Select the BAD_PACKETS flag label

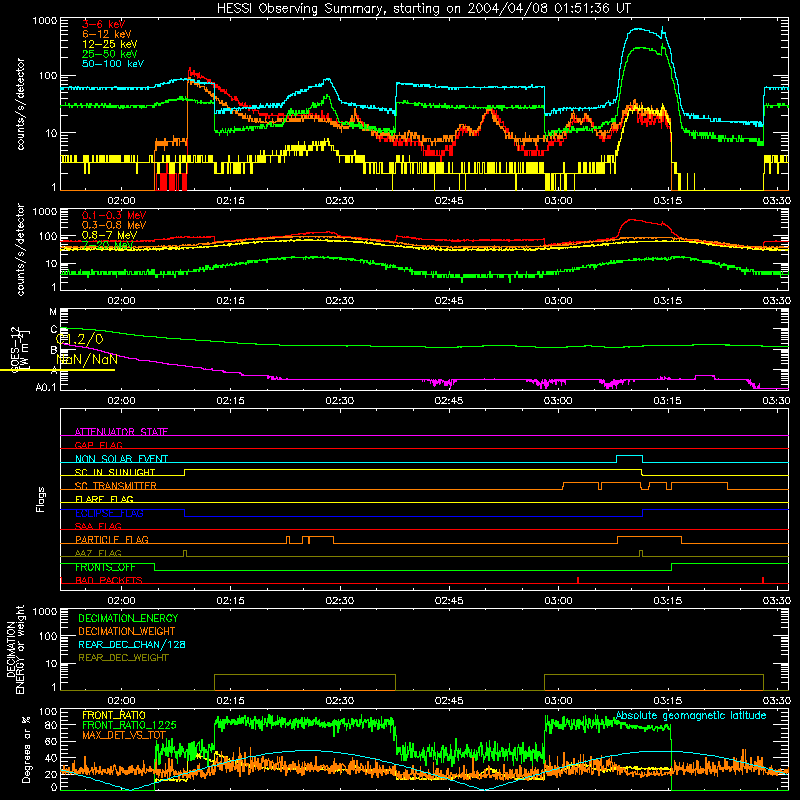[109, 581]
